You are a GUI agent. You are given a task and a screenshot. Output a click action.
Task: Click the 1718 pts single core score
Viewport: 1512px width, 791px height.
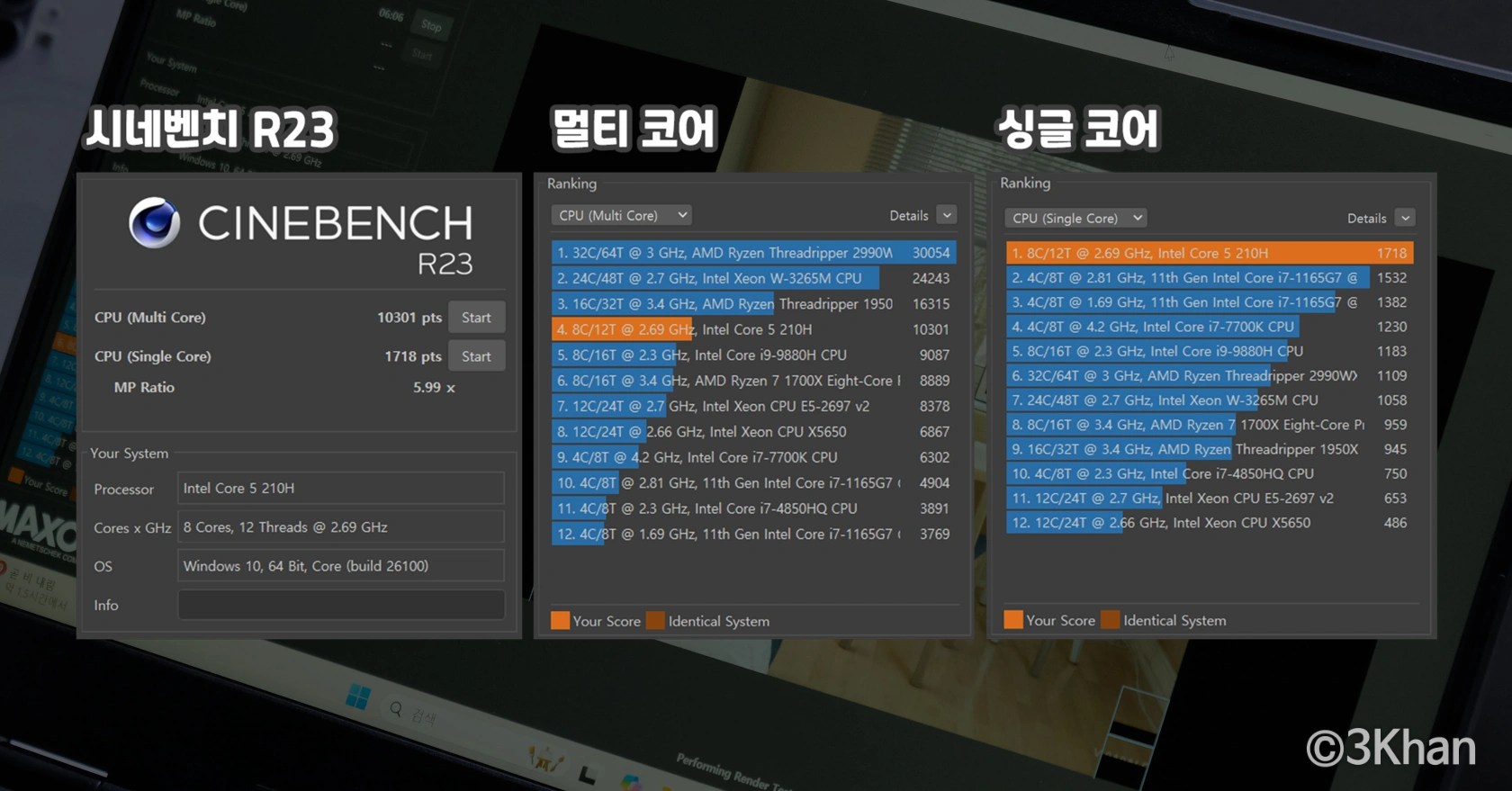413,356
